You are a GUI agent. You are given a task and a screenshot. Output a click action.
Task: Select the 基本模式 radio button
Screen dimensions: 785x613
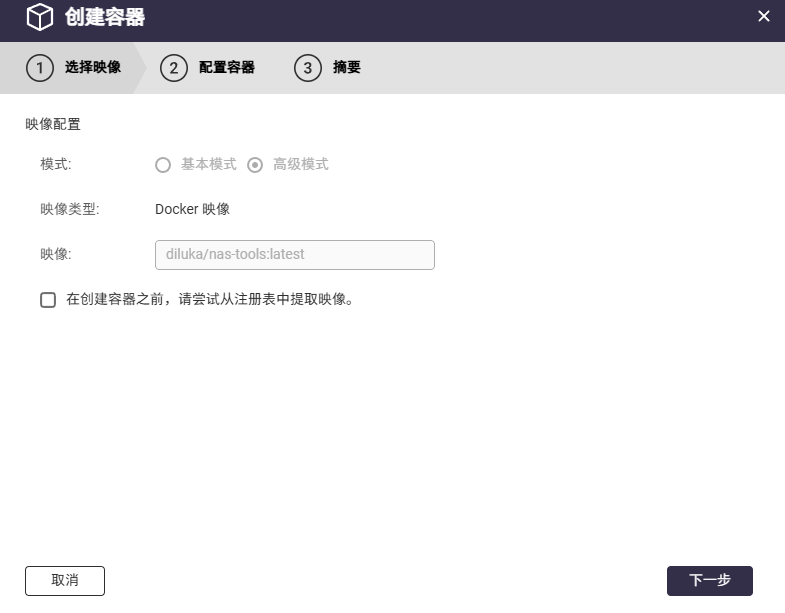click(163, 165)
